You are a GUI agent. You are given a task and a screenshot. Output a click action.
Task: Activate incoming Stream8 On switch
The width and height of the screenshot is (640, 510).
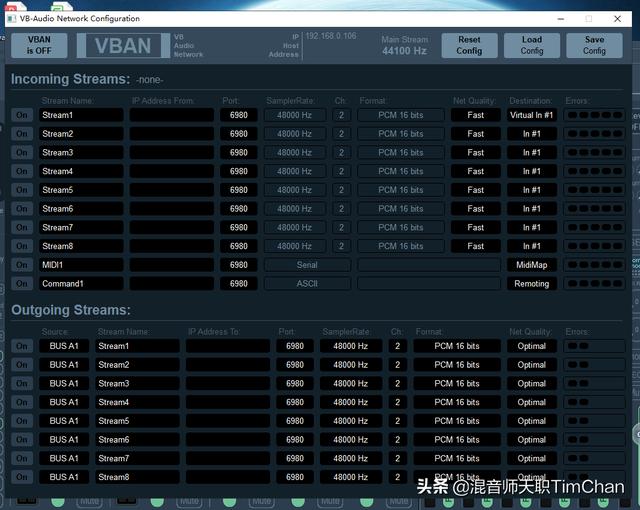coord(22,246)
